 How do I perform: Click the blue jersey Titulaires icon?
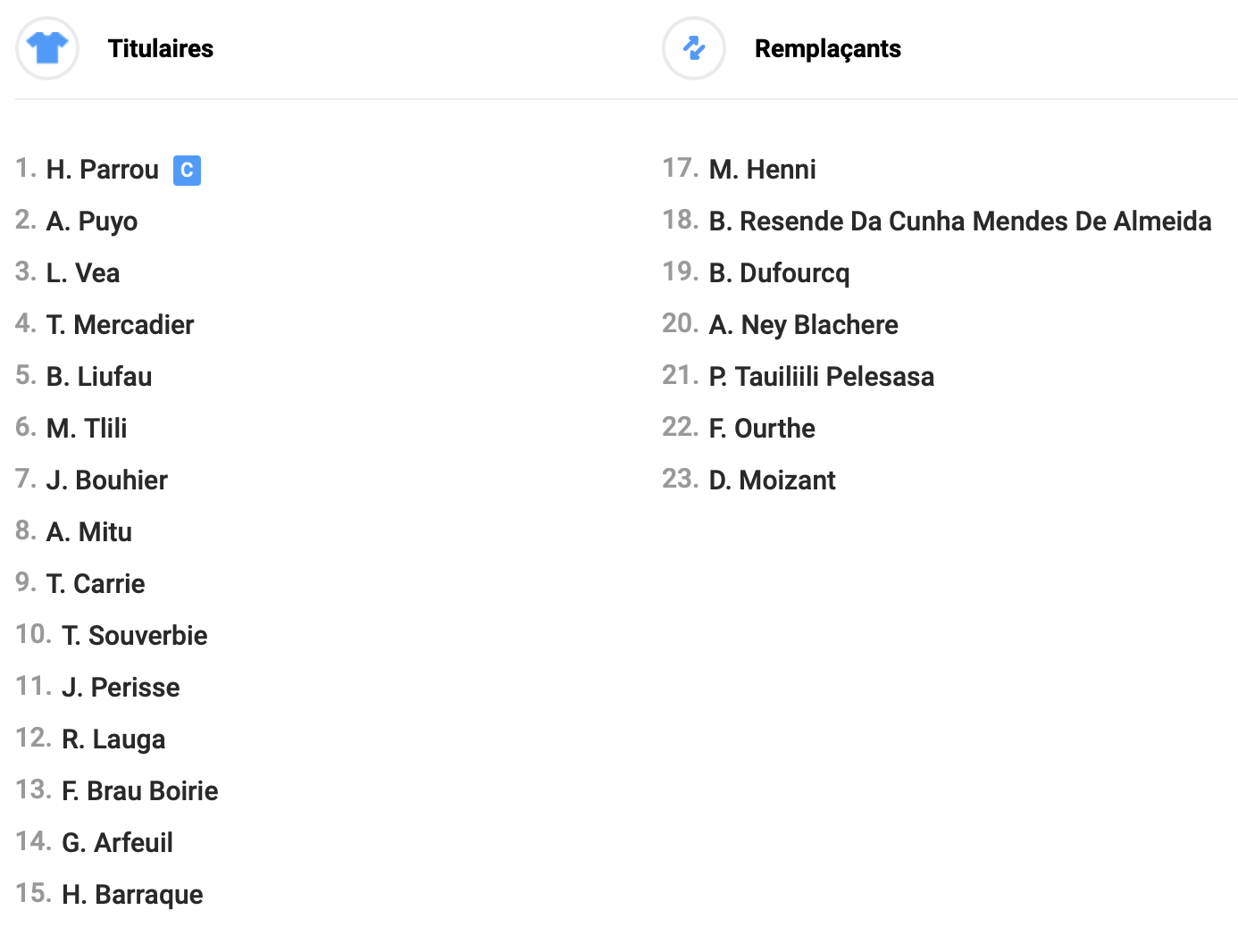(47, 48)
